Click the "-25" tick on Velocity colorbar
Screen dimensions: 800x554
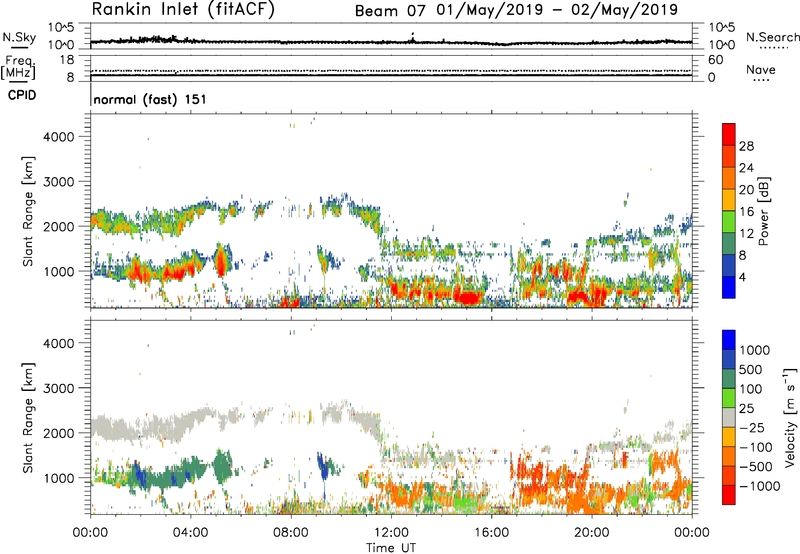click(x=753, y=427)
